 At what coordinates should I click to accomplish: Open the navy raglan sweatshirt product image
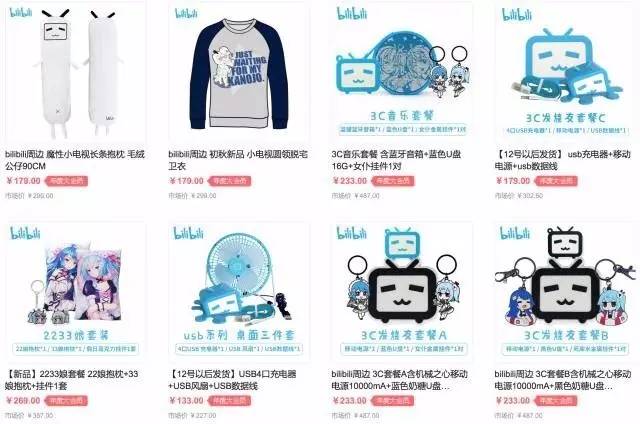pos(239,73)
